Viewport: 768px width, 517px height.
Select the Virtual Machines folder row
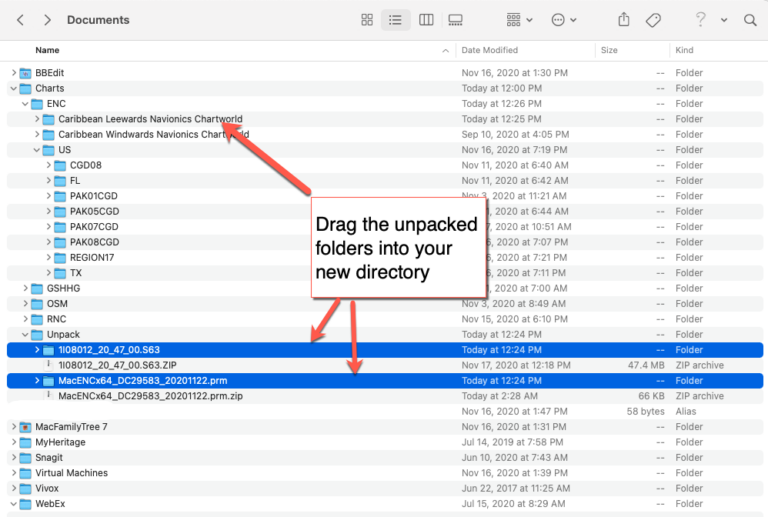[x=71, y=473]
